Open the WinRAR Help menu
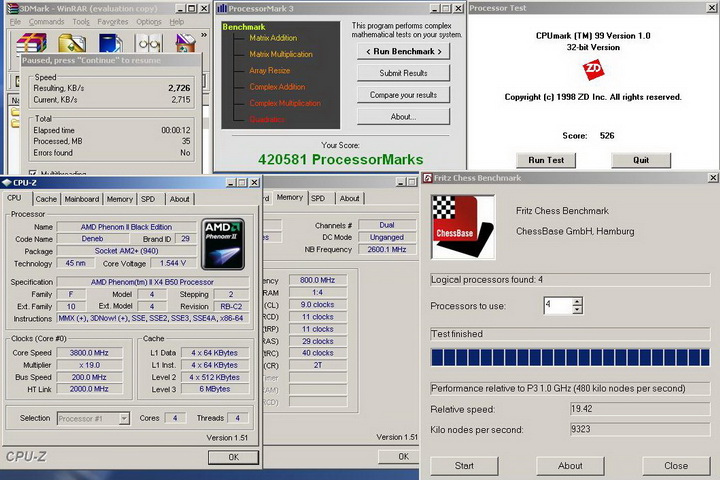This screenshot has height=480, width=720. pyautogui.click(x=177, y=22)
